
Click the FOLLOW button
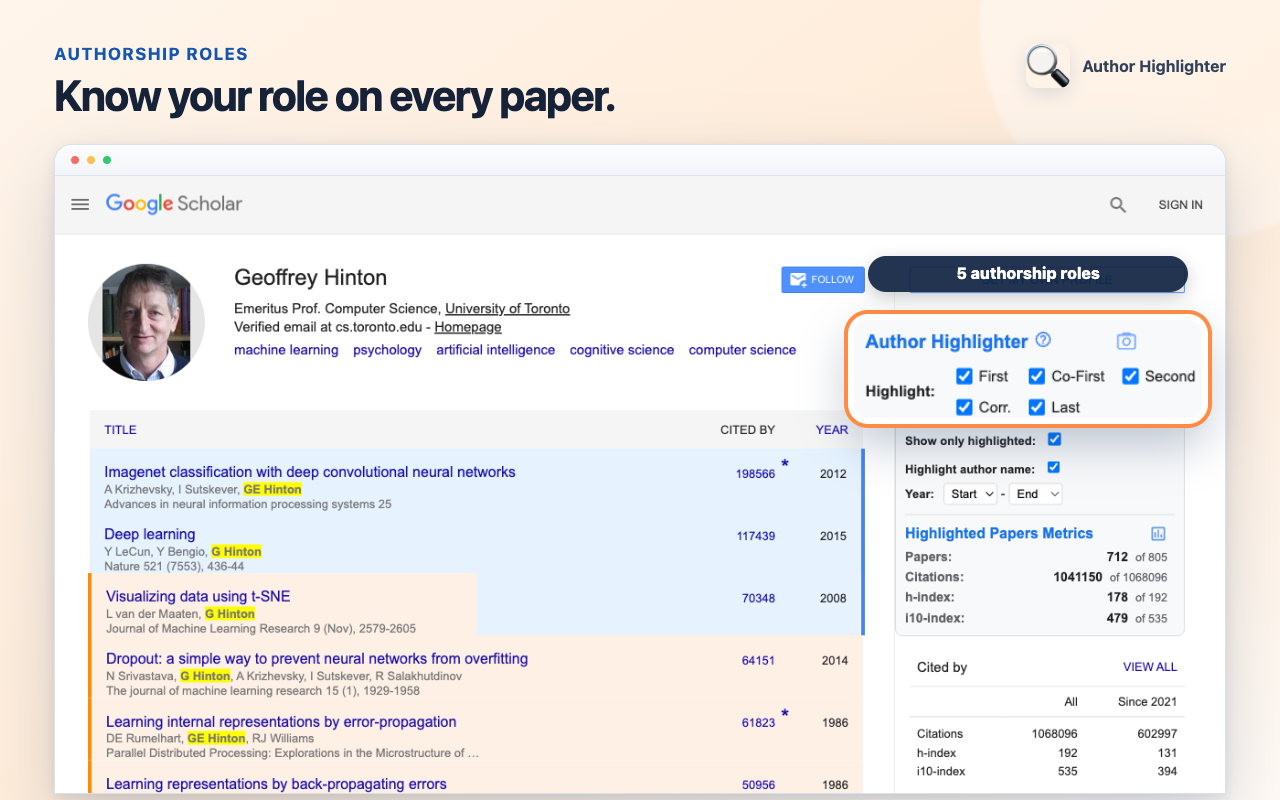823,280
